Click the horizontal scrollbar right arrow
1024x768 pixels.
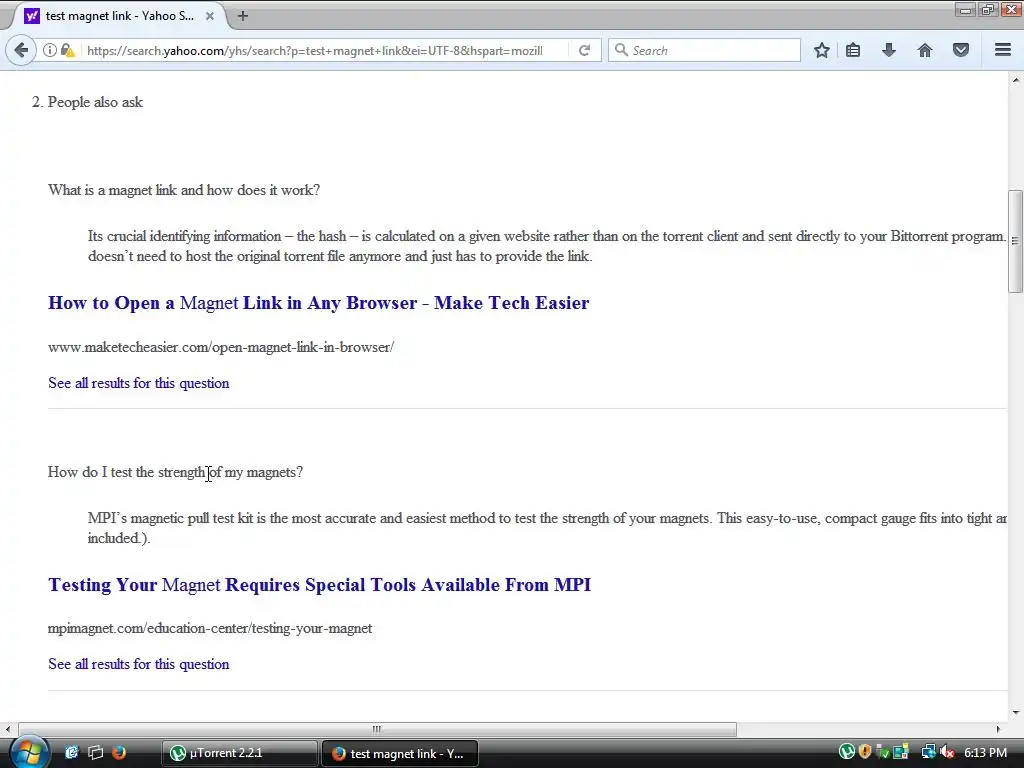(998, 729)
